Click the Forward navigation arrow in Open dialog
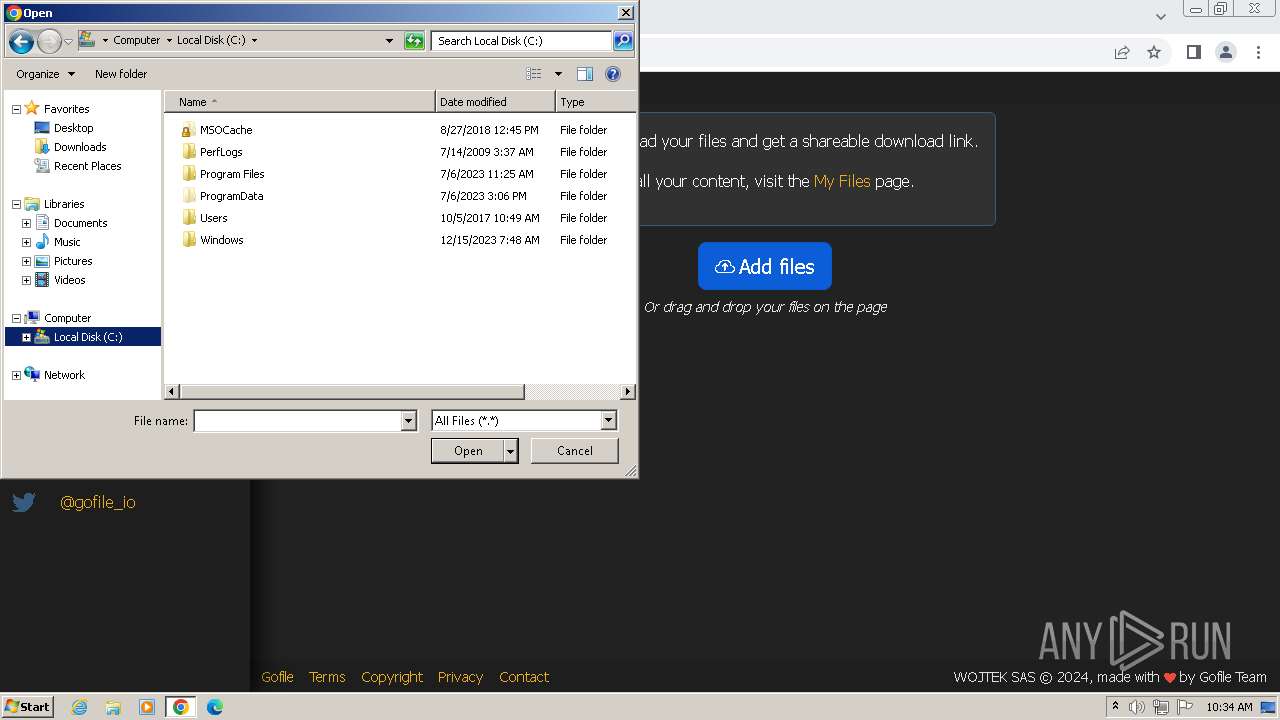The height and width of the screenshot is (720, 1280). tap(49, 41)
